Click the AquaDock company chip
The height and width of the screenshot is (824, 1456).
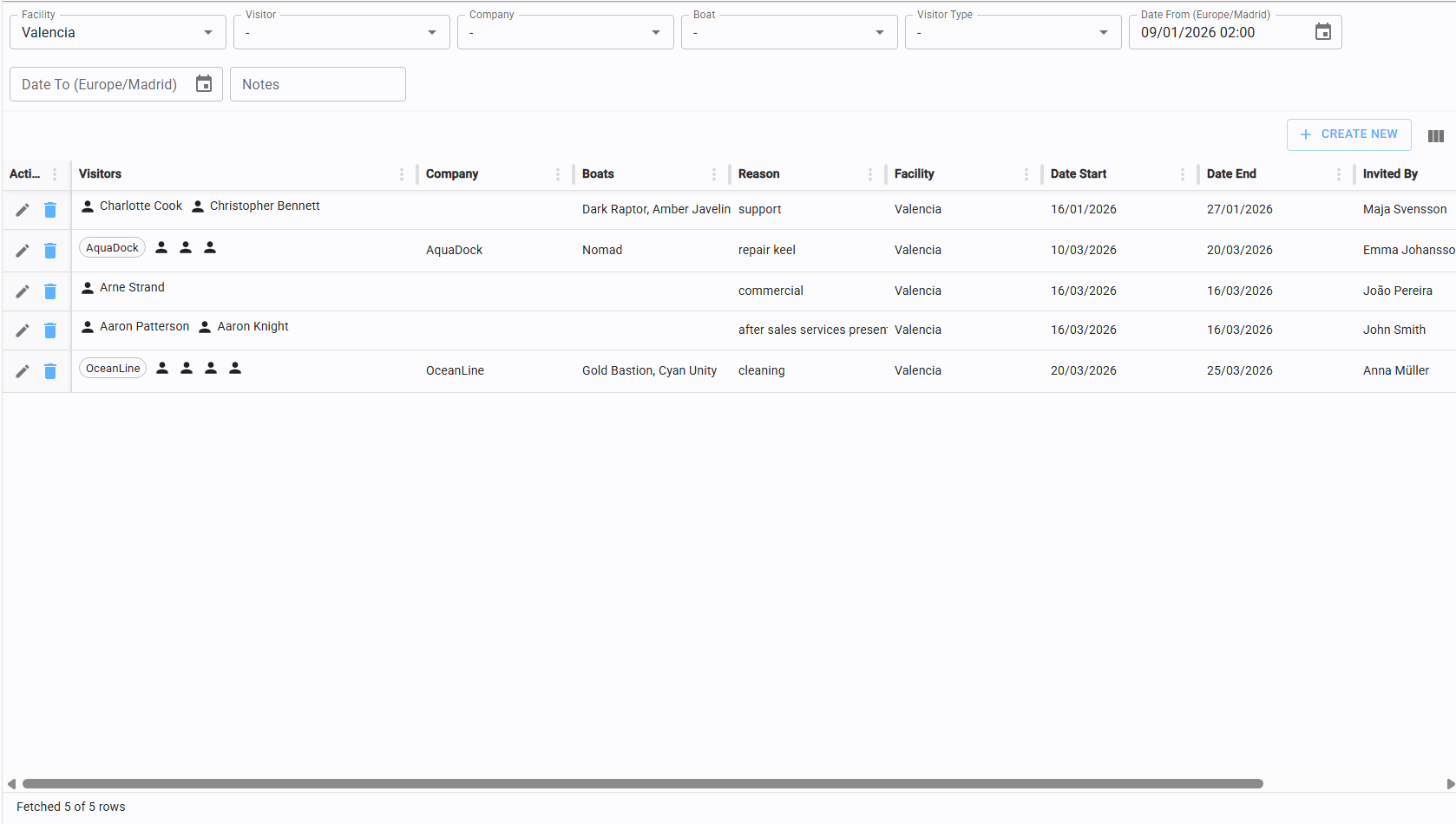click(x=112, y=248)
